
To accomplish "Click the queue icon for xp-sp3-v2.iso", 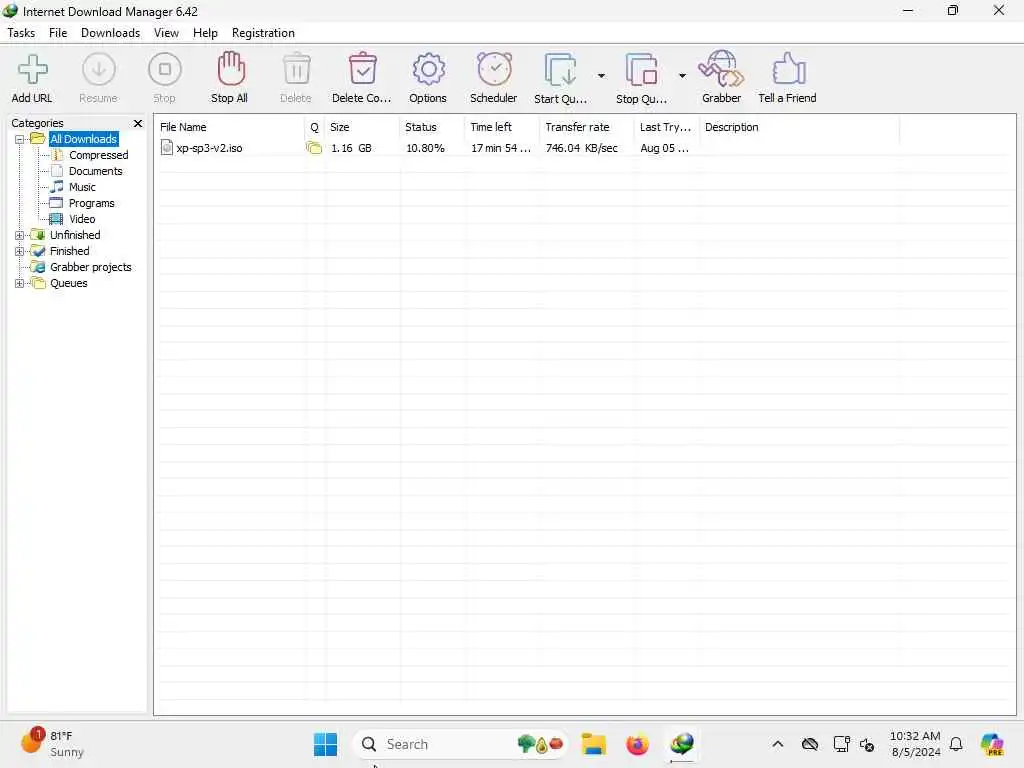I will click(x=314, y=148).
